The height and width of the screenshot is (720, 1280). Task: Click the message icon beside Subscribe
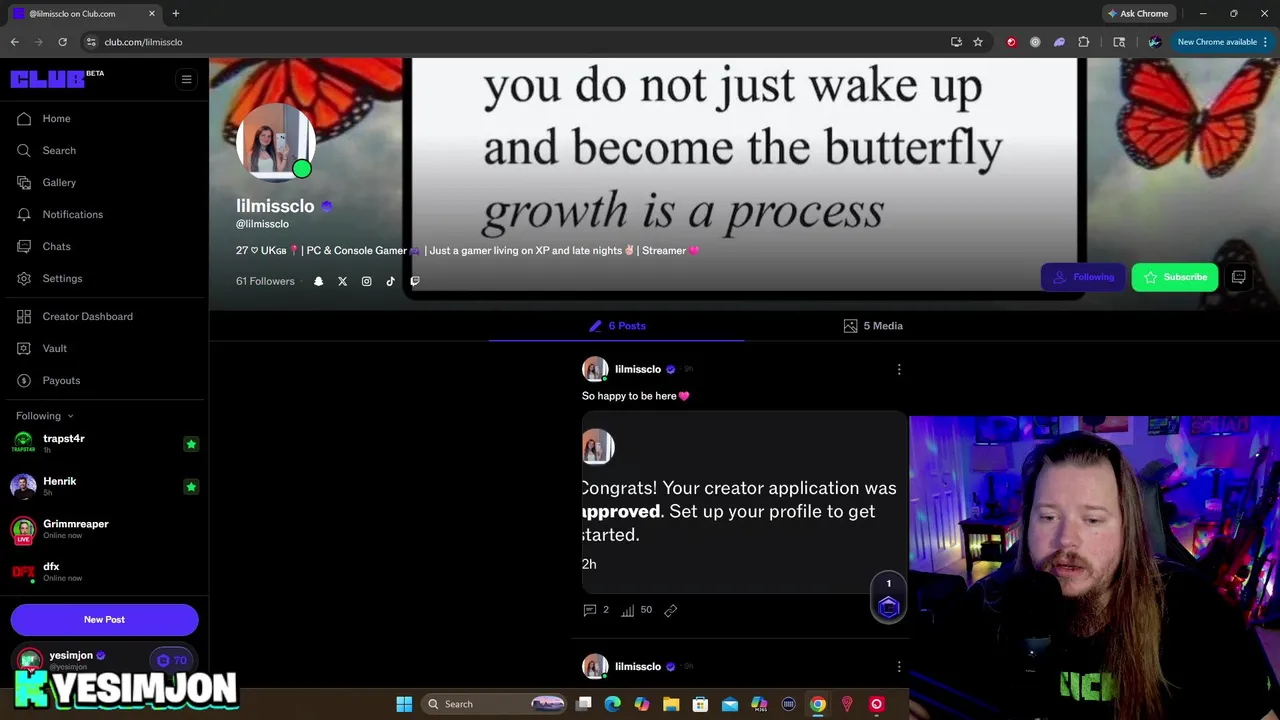[x=1238, y=277]
